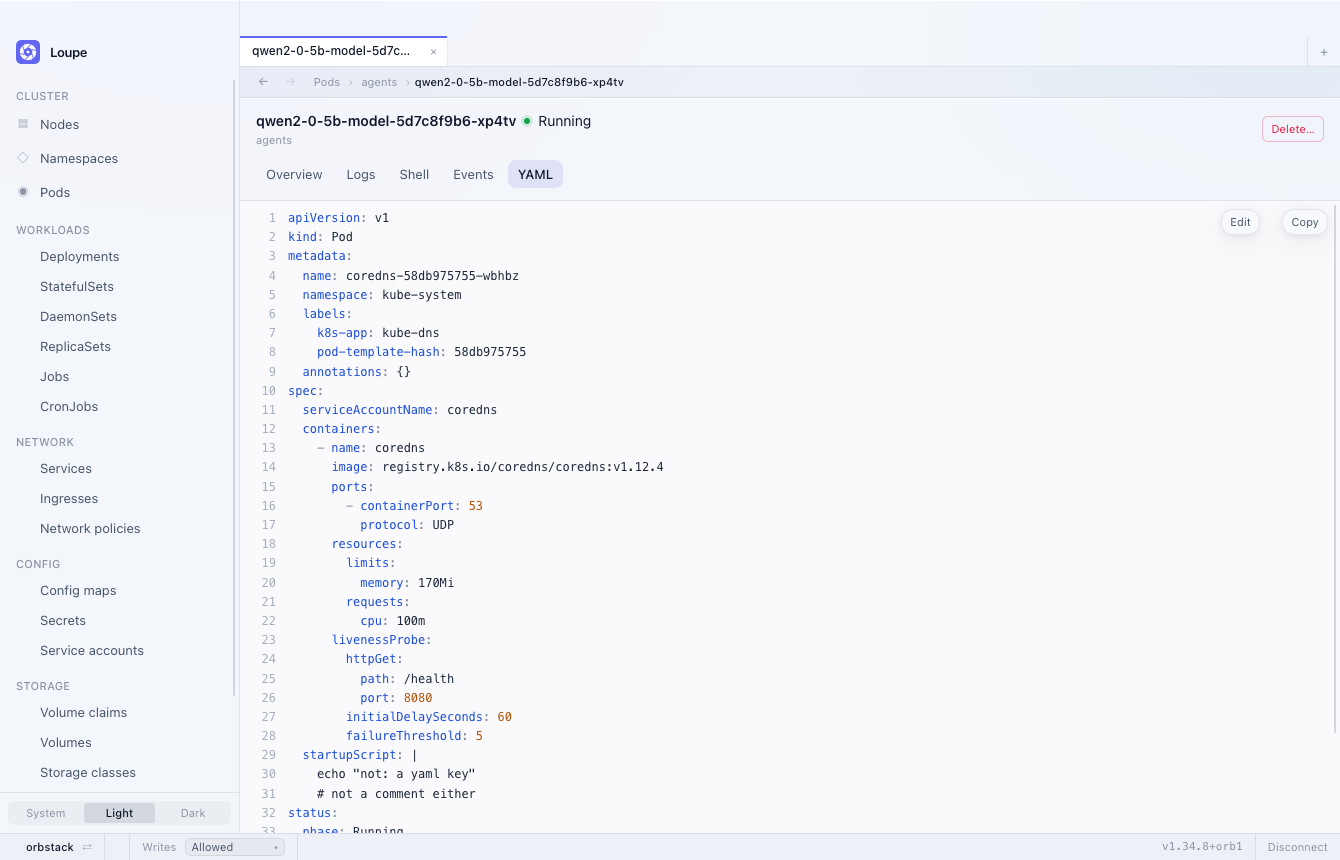Click the orbstack switch context icon
Viewport: 1340px width, 860px height.
pos(87,847)
